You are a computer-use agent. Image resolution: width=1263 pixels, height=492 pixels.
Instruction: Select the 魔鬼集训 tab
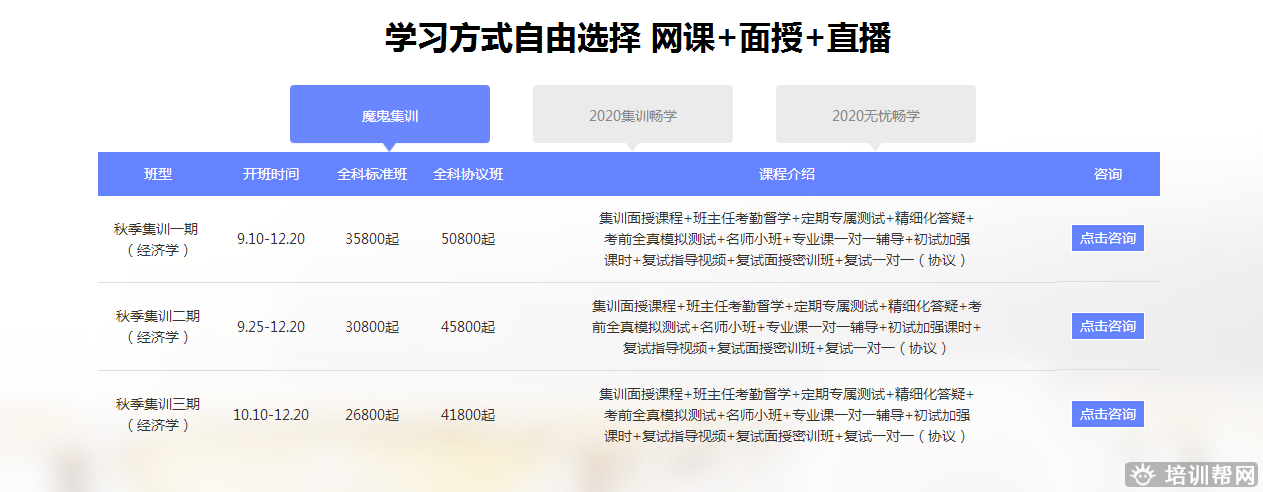point(390,115)
